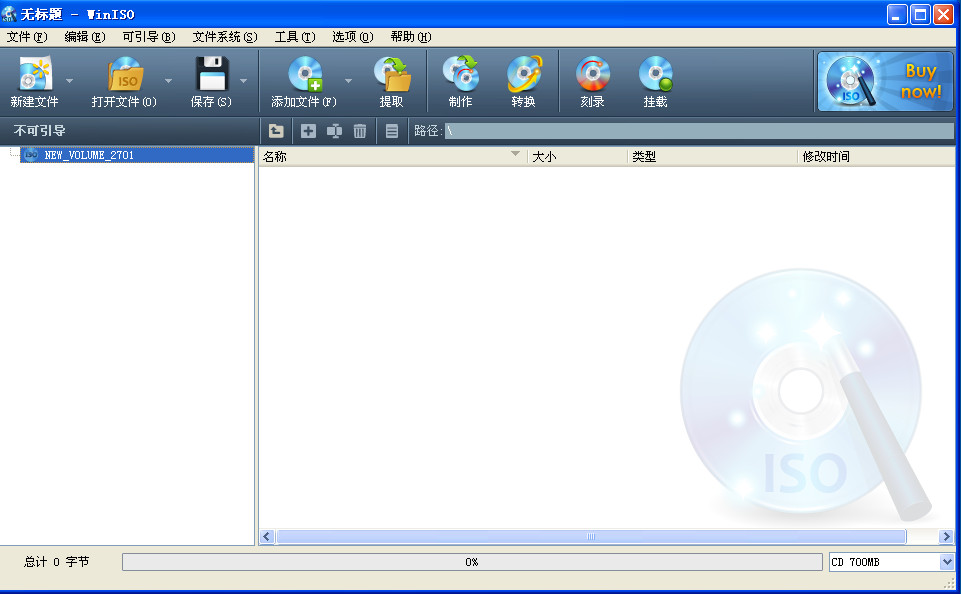Click the delete trash can icon
This screenshot has width=961, height=594.
[360, 131]
